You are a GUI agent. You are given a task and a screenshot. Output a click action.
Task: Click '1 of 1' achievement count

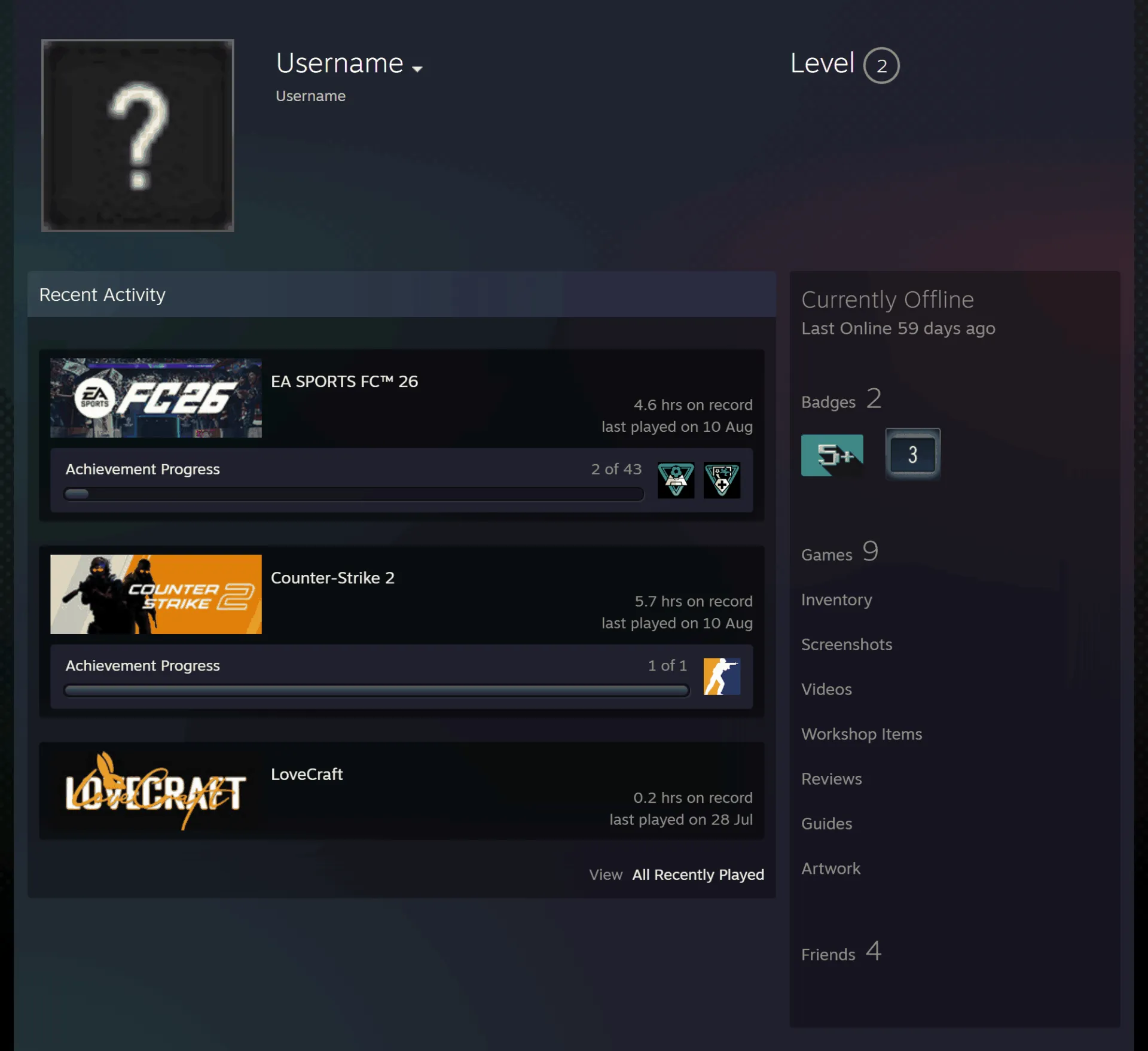(667, 665)
